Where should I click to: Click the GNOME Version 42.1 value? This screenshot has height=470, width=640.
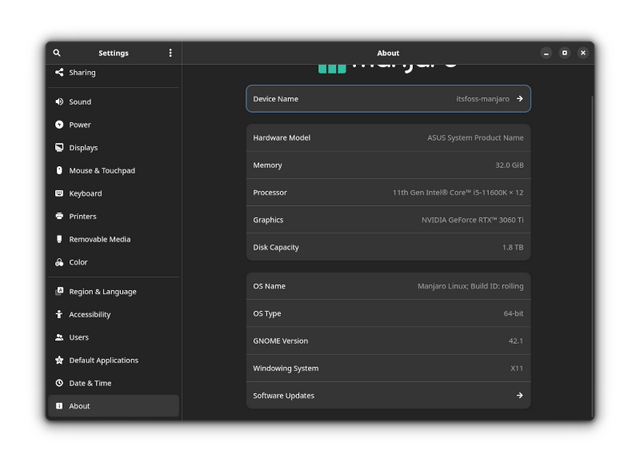[516, 341]
